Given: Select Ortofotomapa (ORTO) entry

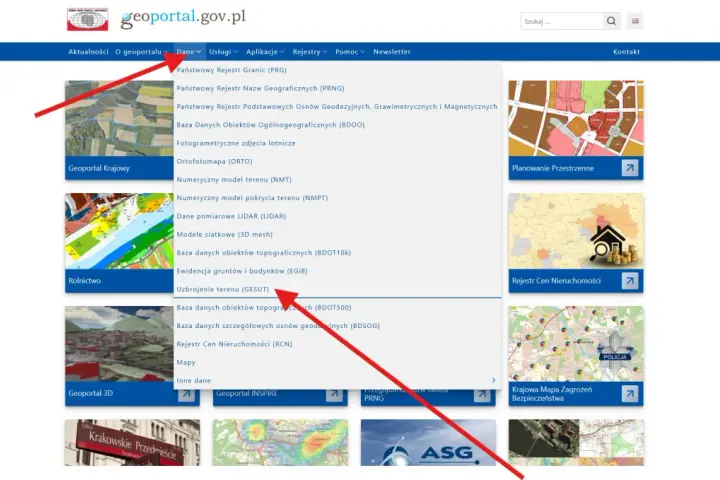Looking at the screenshot, I should click(214, 162).
